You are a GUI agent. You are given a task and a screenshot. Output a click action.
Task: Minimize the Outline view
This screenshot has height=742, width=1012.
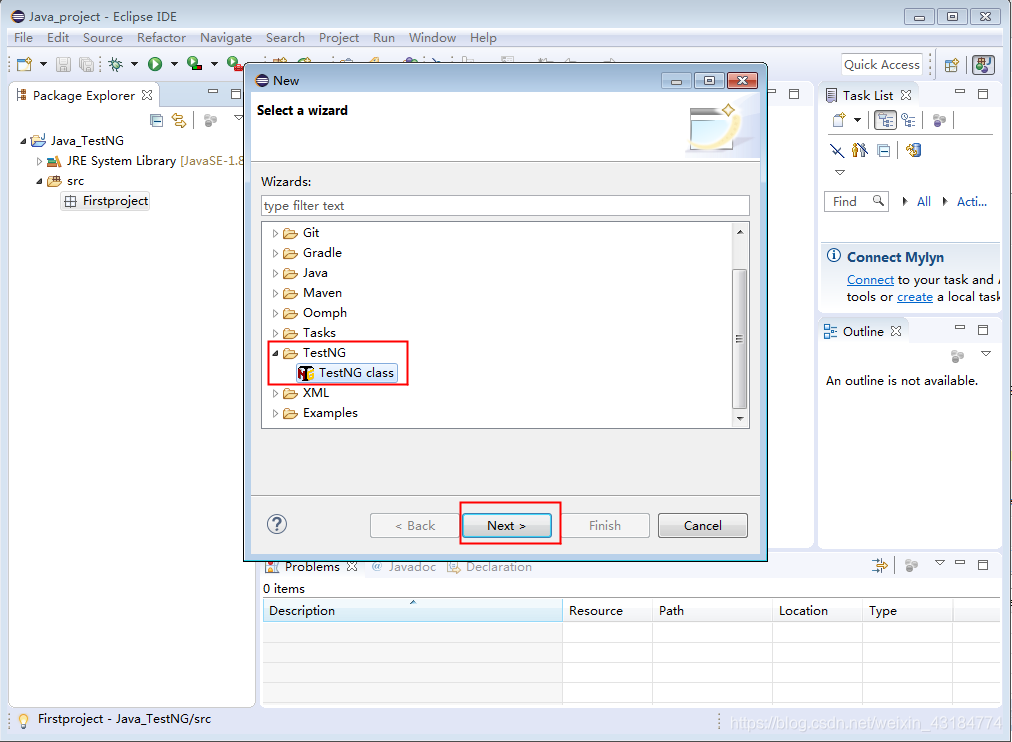[x=960, y=328]
